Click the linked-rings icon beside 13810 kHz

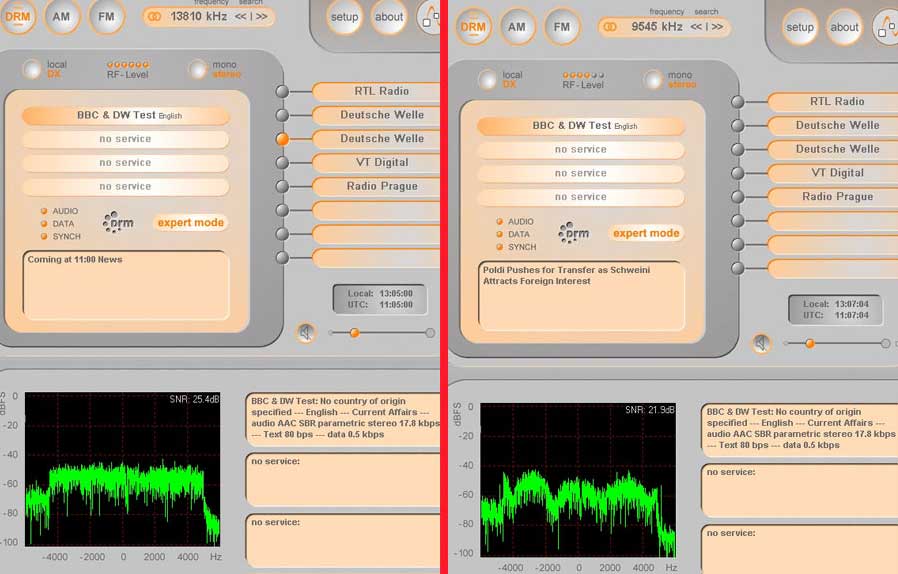point(155,17)
